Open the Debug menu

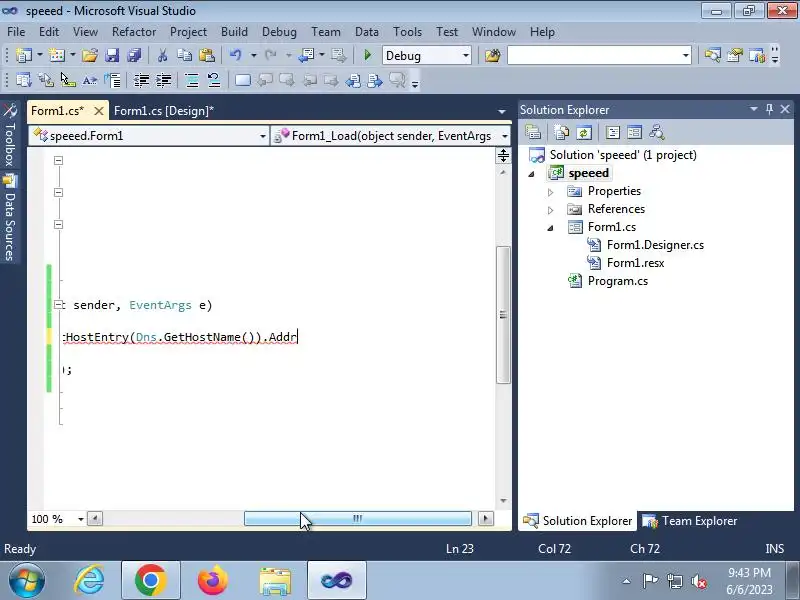(279, 32)
